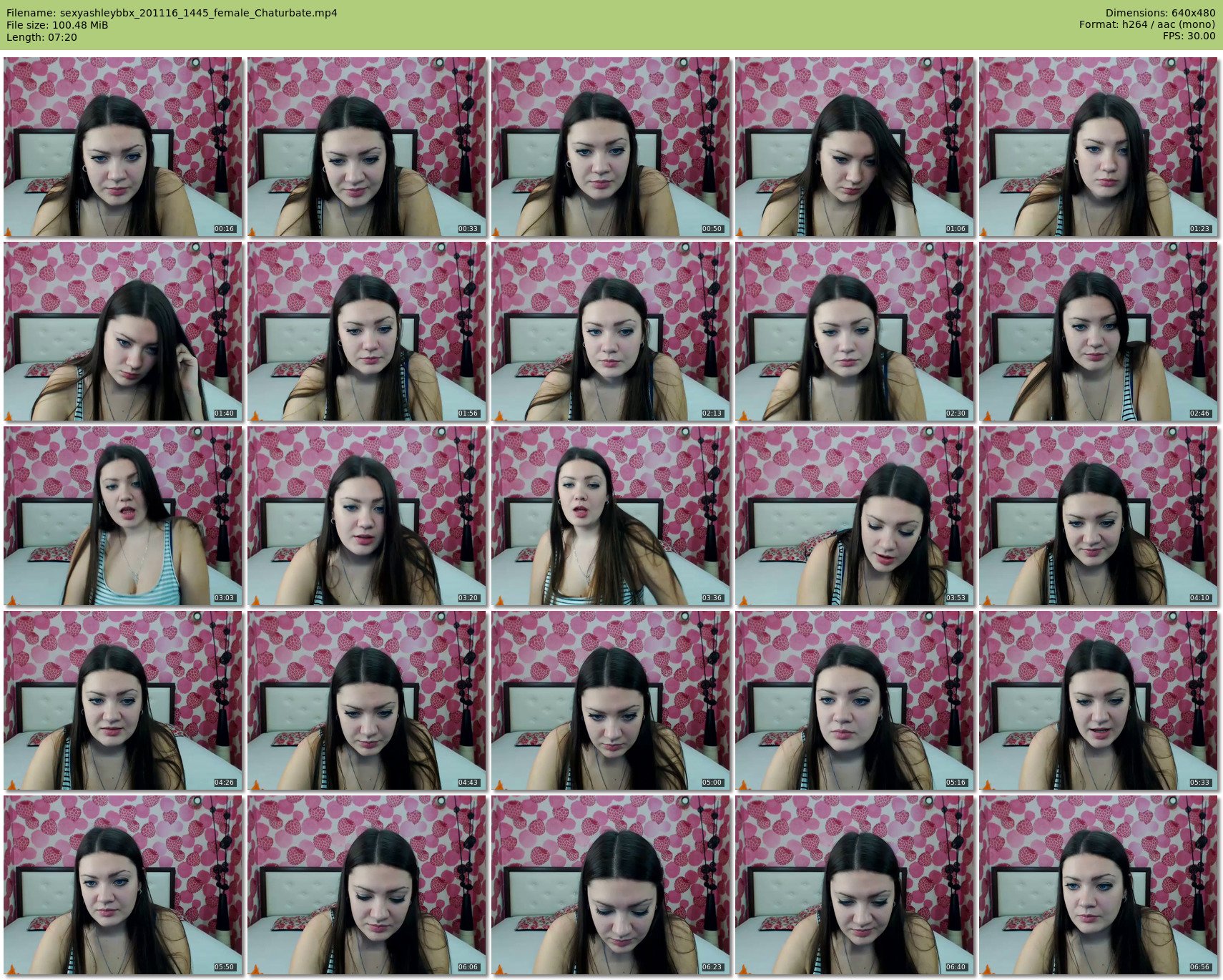Select the thumbnail stamped 04:43

tap(367, 701)
